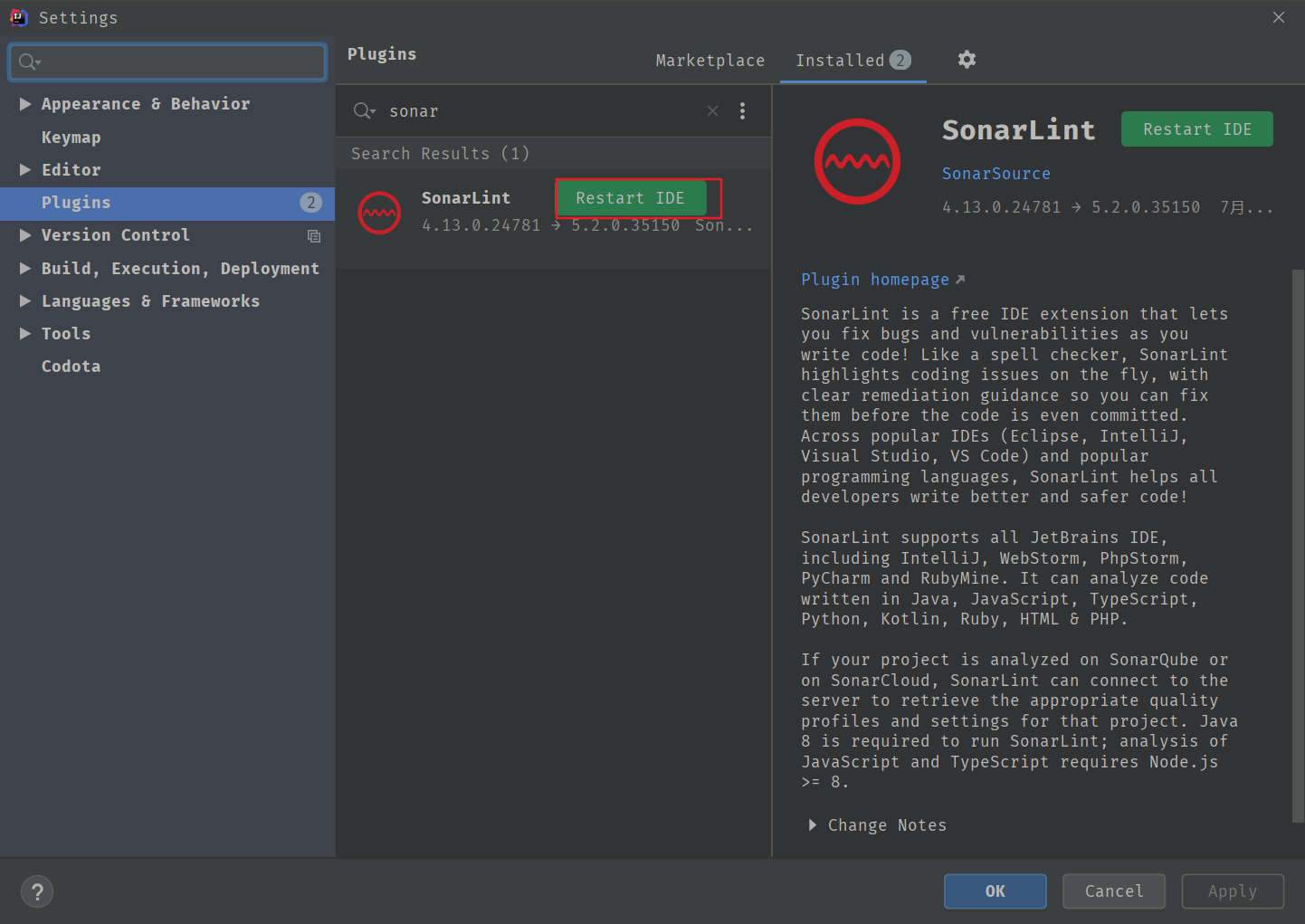Click inside the settings search field
The image size is (1305, 924).
tap(167, 62)
